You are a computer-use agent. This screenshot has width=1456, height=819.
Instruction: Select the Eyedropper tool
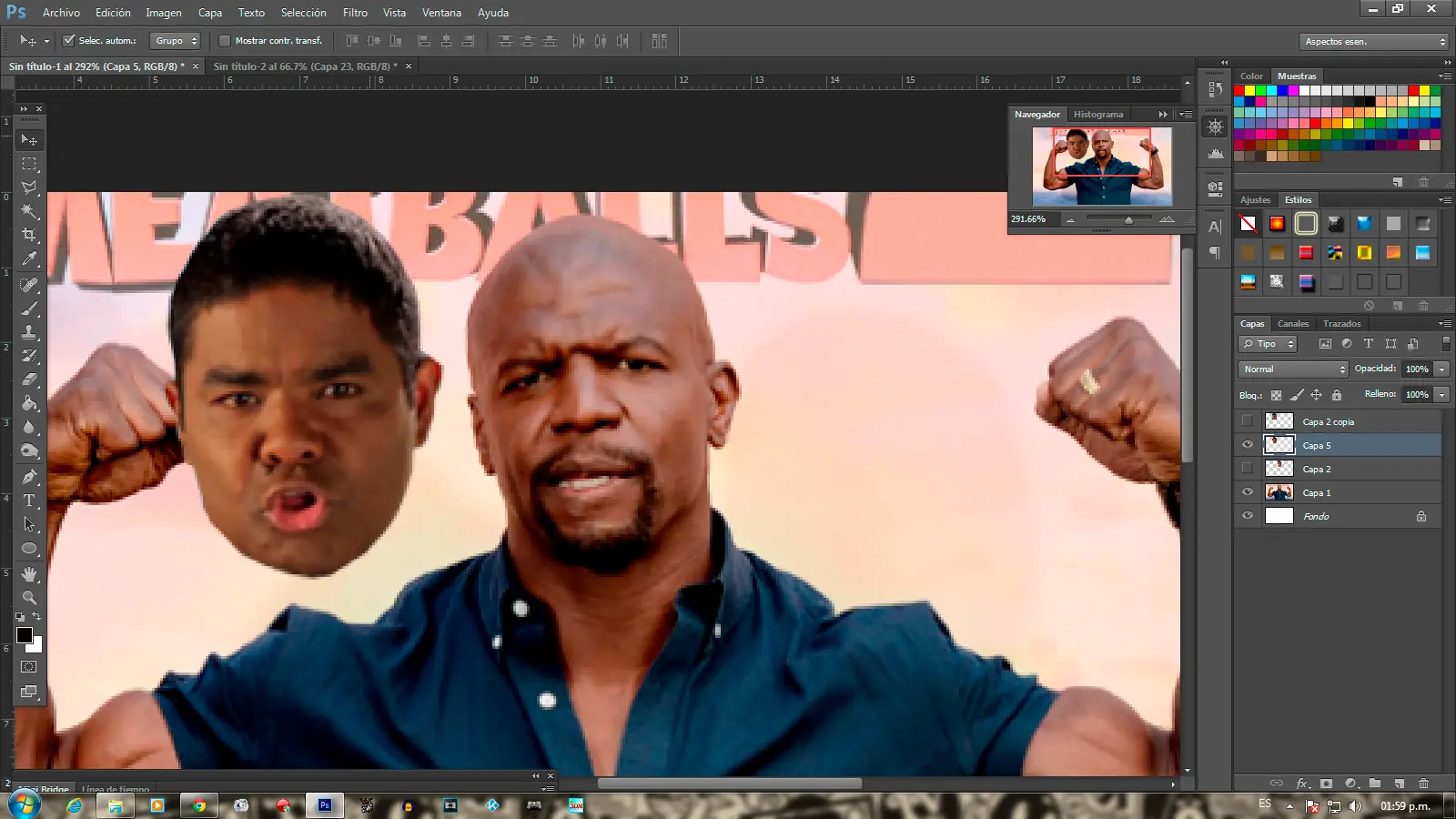coord(29,259)
